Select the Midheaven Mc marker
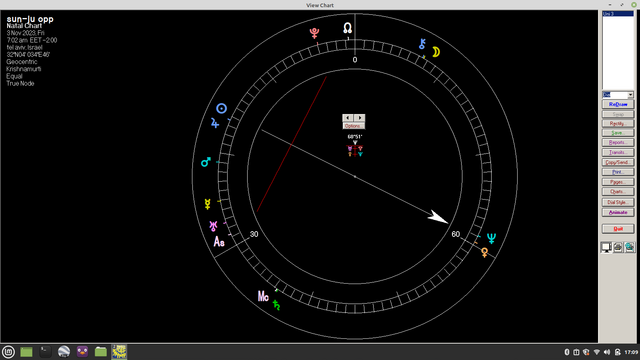Viewport: 640px width, 360px height. click(263, 296)
